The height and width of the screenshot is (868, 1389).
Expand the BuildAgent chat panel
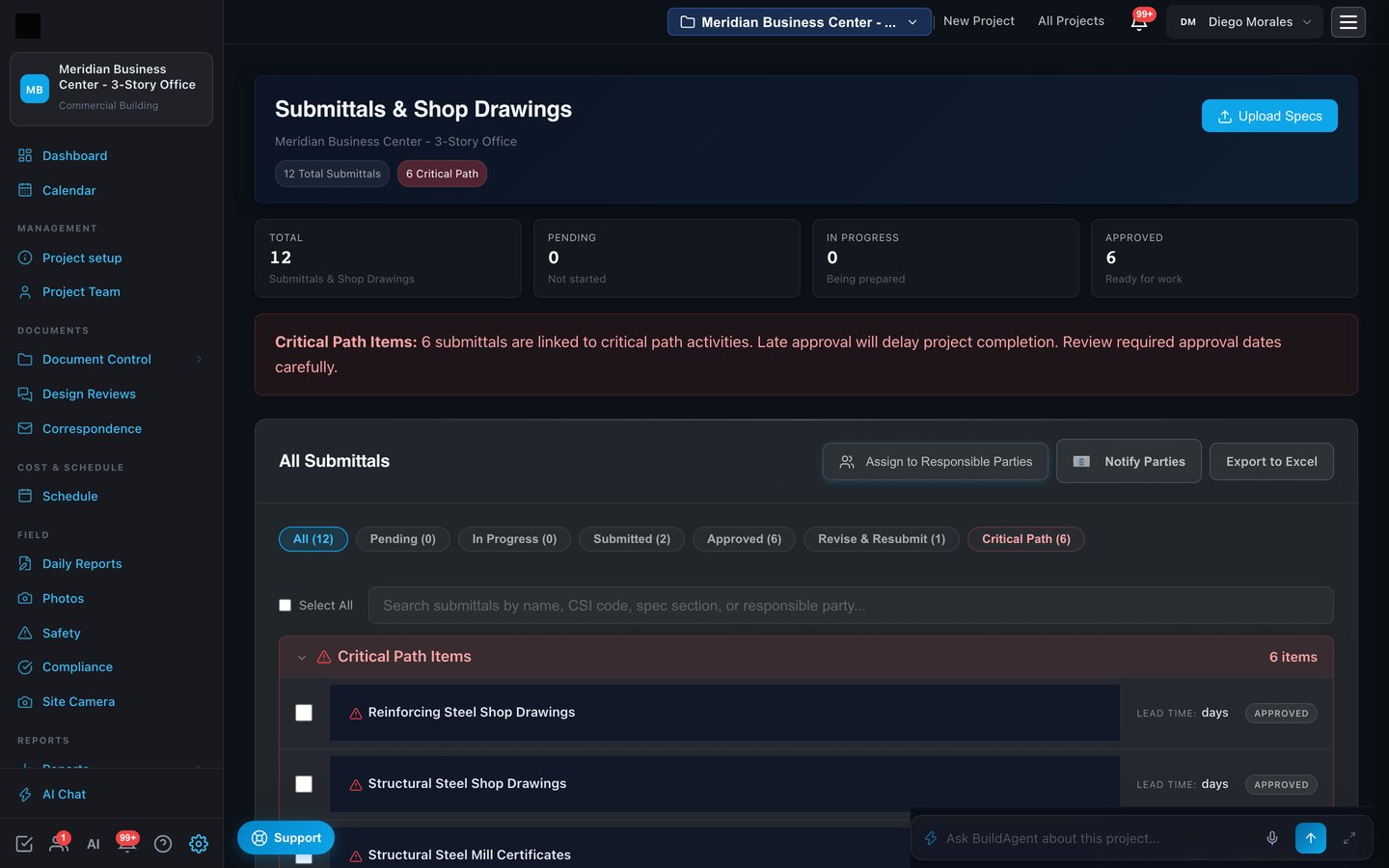1349,838
